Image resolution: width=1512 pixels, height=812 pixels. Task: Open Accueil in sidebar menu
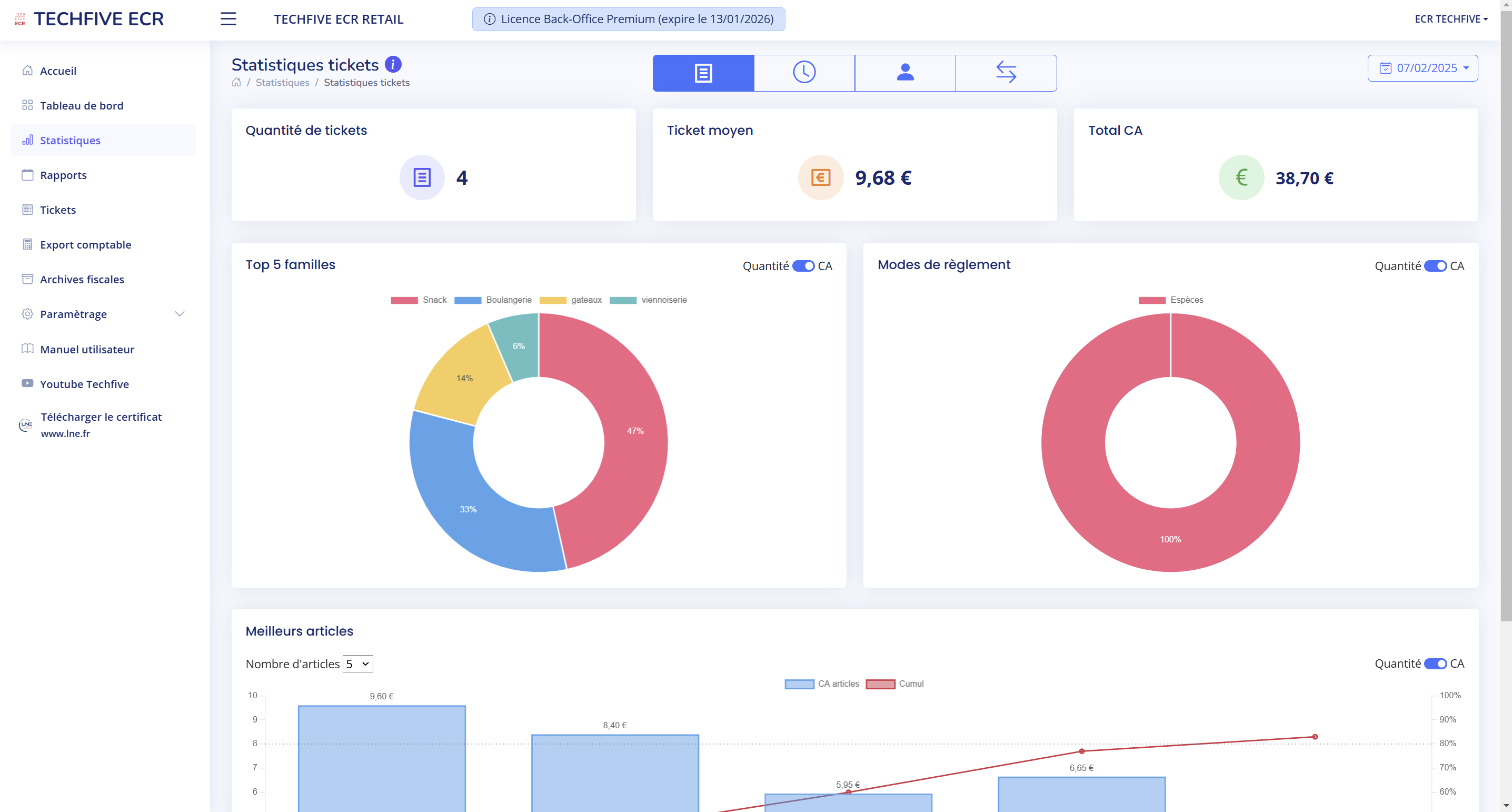click(103, 71)
